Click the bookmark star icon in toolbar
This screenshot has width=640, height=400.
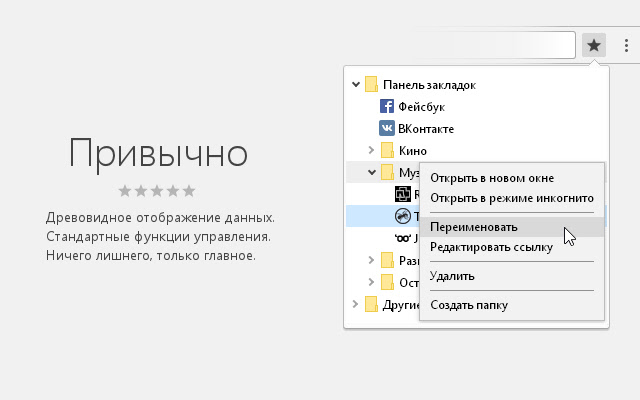pos(594,45)
